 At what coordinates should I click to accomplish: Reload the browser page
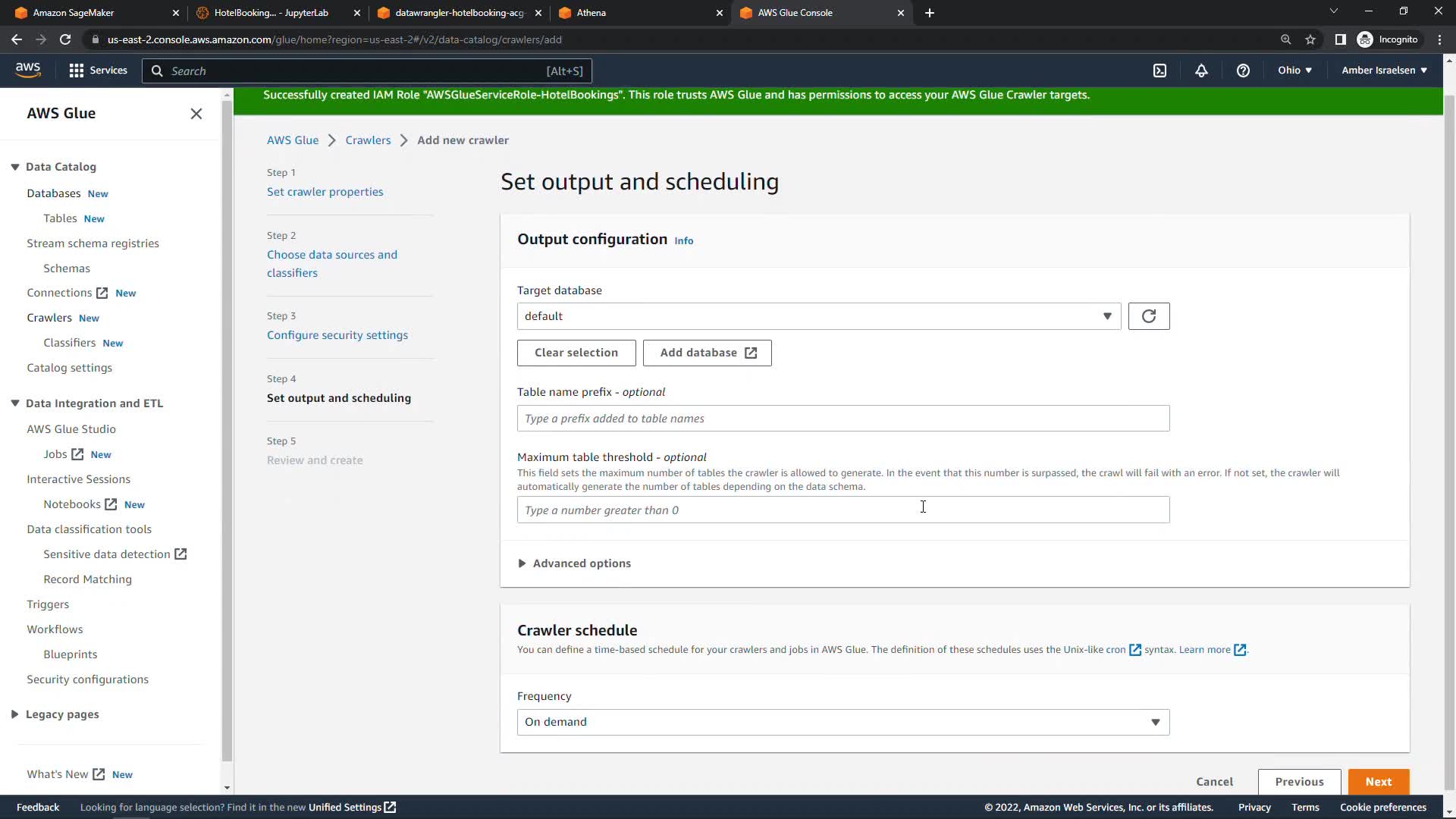point(65,39)
